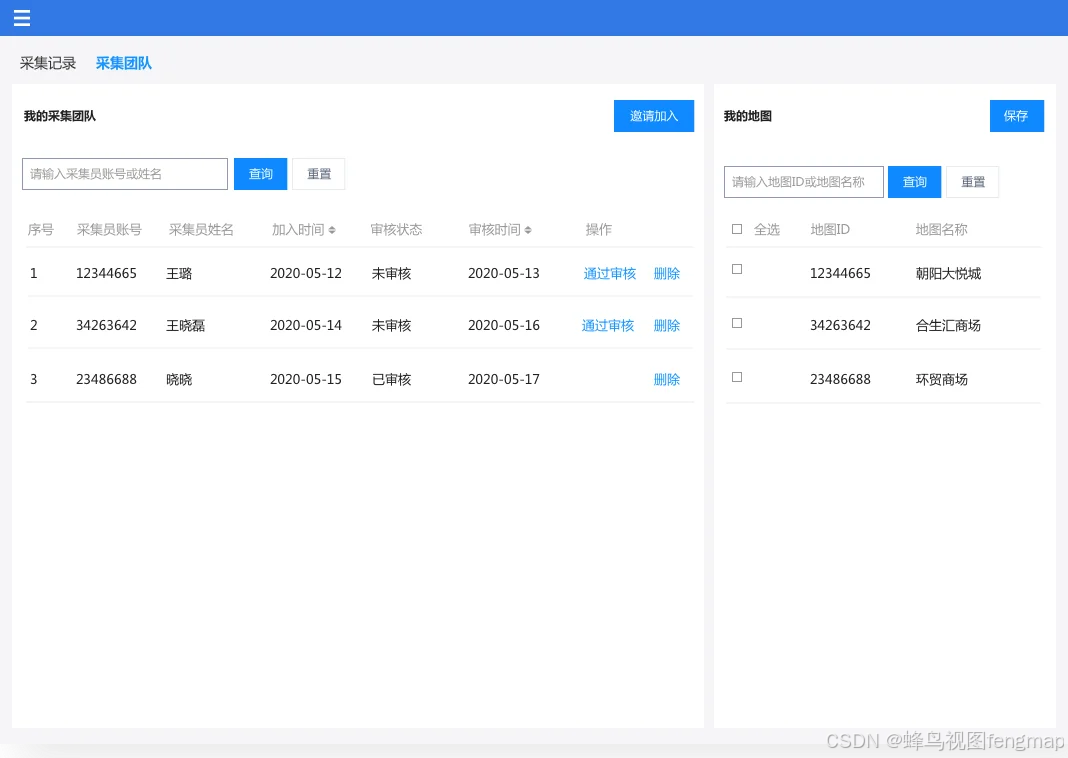
Task: Click the 审核状态 column header
Action: click(x=396, y=230)
